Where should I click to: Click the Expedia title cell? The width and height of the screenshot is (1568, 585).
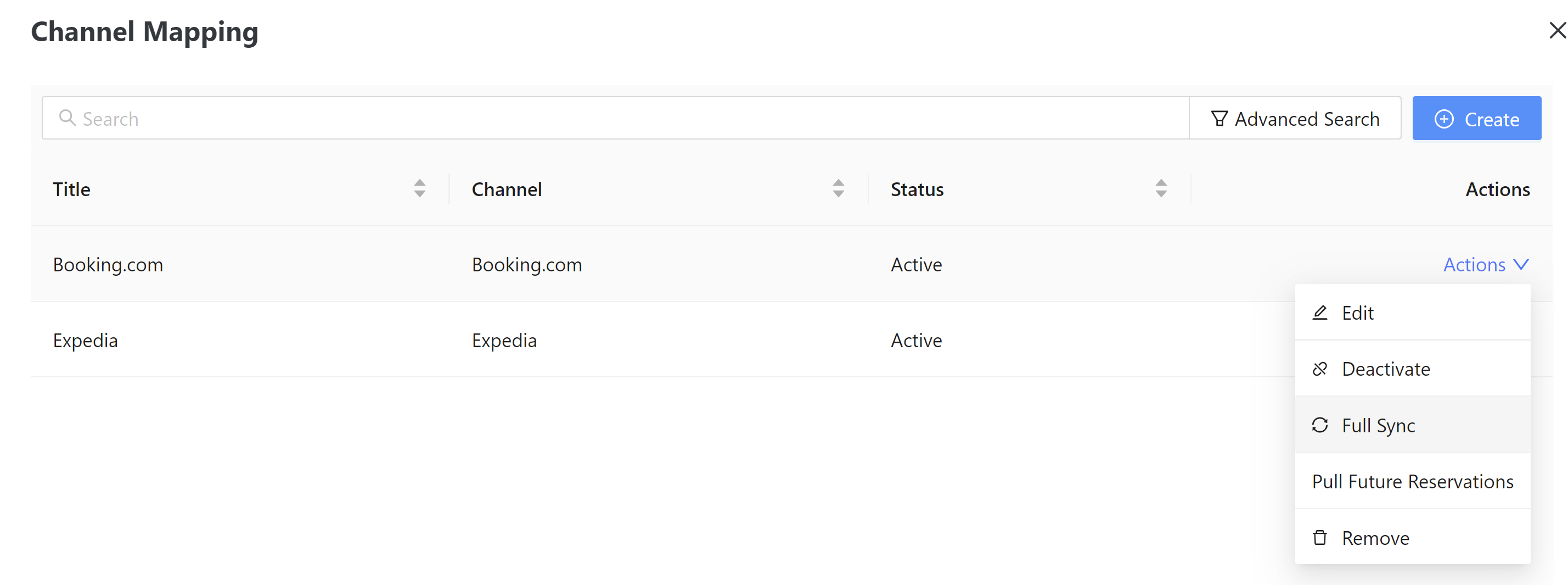(85, 340)
